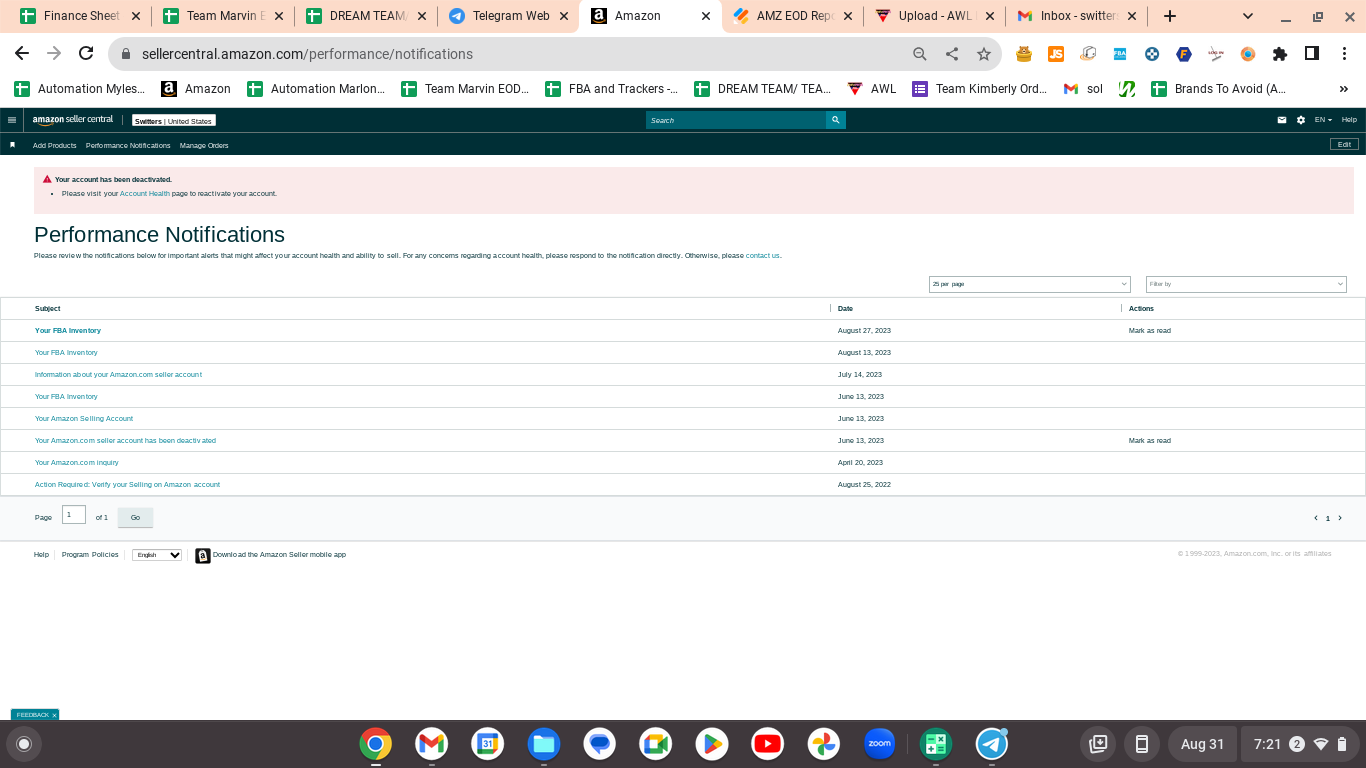Open the Account Health link

[x=145, y=194]
